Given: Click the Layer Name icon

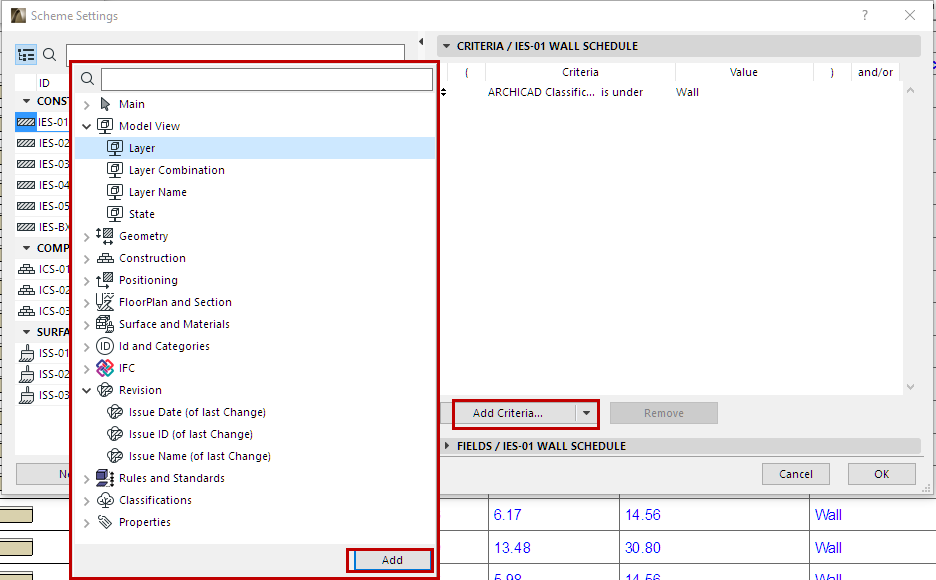Looking at the screenshot, I should [x=115, y=192].
